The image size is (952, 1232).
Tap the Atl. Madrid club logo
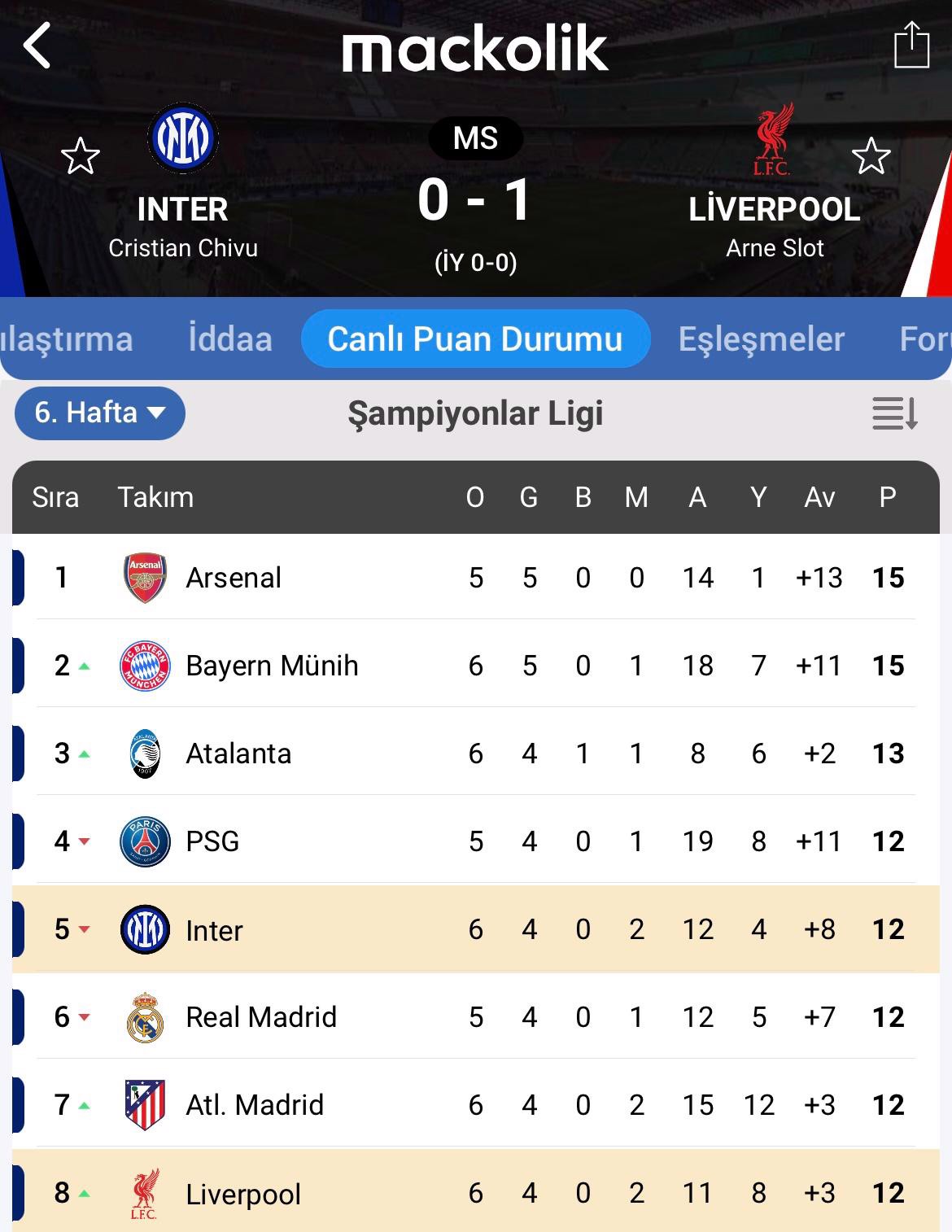point(145,1105)
